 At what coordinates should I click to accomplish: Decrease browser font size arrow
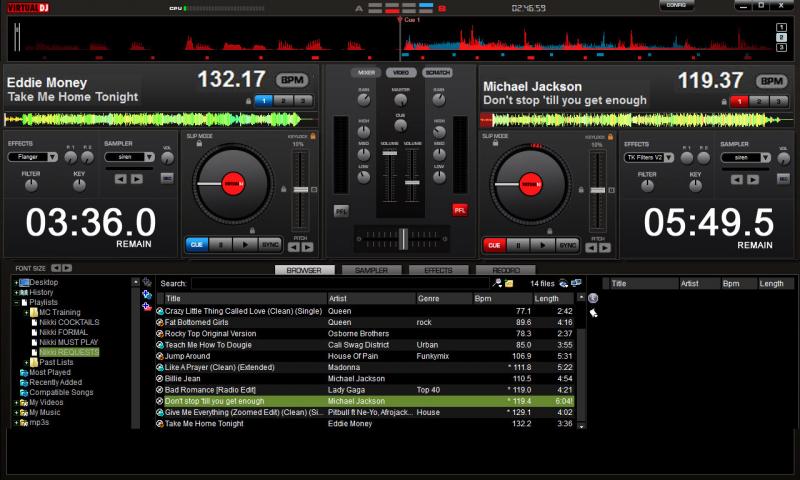click(56, 268)
